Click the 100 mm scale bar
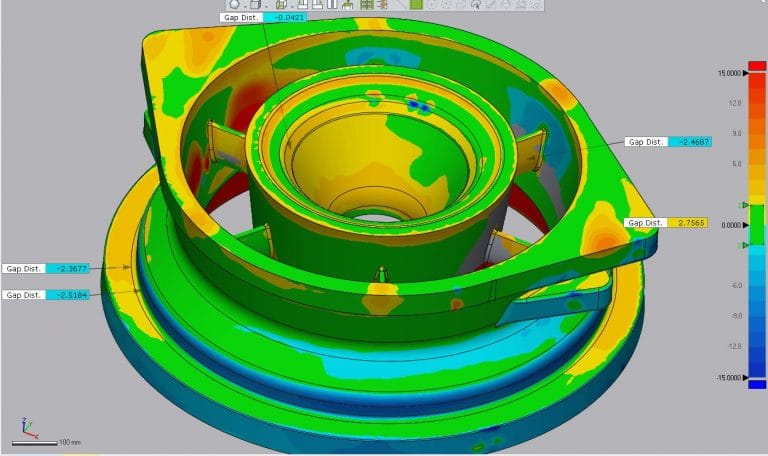Viewport: 768px width, 456px height. 34,443
